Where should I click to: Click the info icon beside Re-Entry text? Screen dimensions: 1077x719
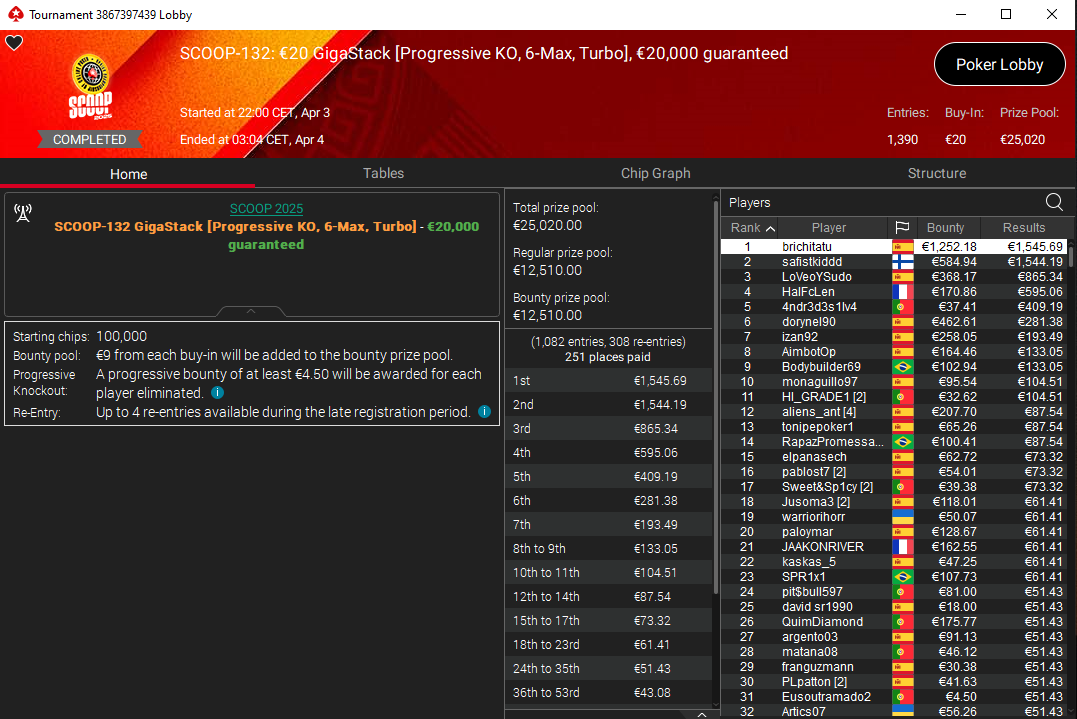[x=484, y=411]
